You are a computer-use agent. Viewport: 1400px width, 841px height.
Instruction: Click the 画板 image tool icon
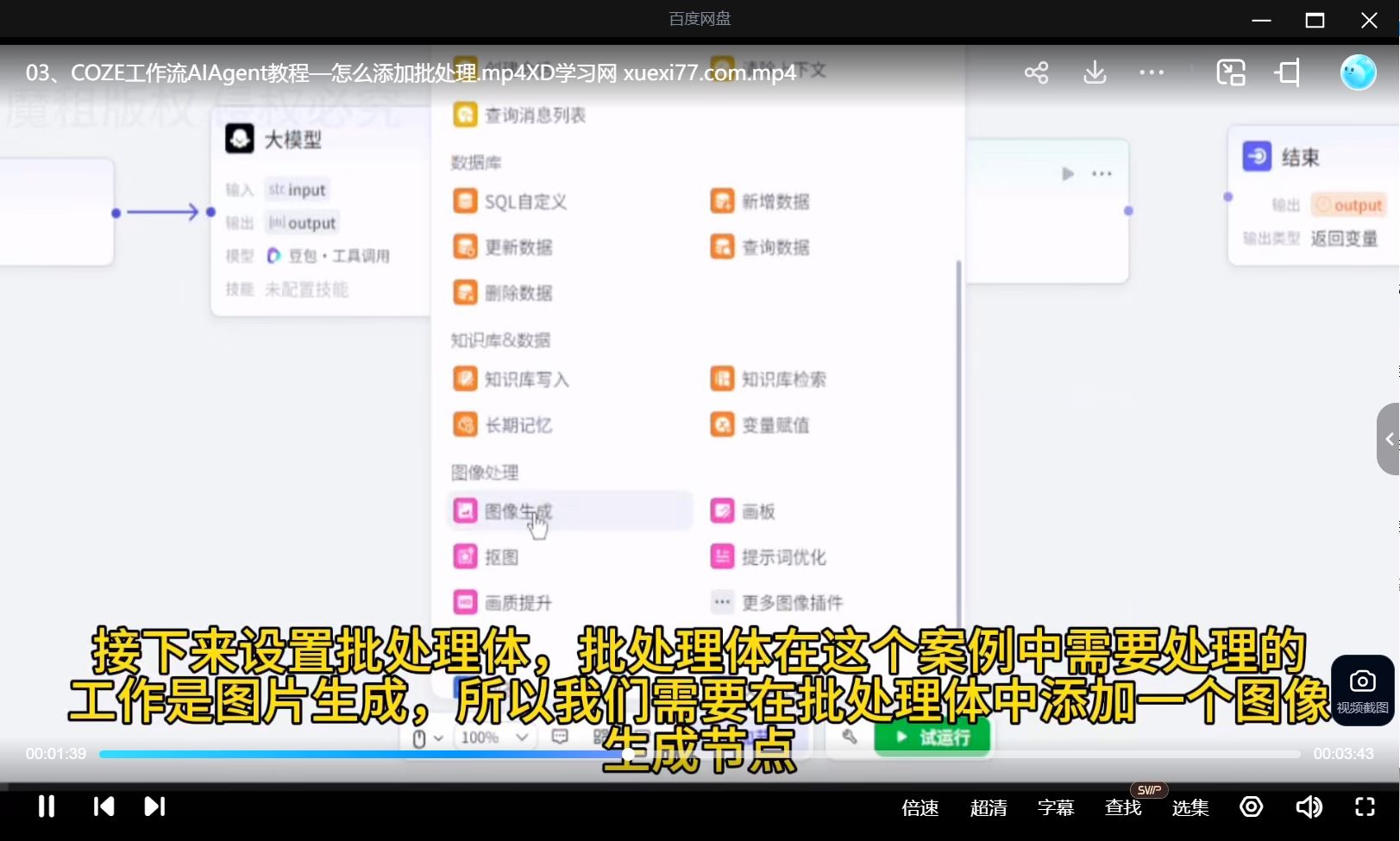point(722,510)
